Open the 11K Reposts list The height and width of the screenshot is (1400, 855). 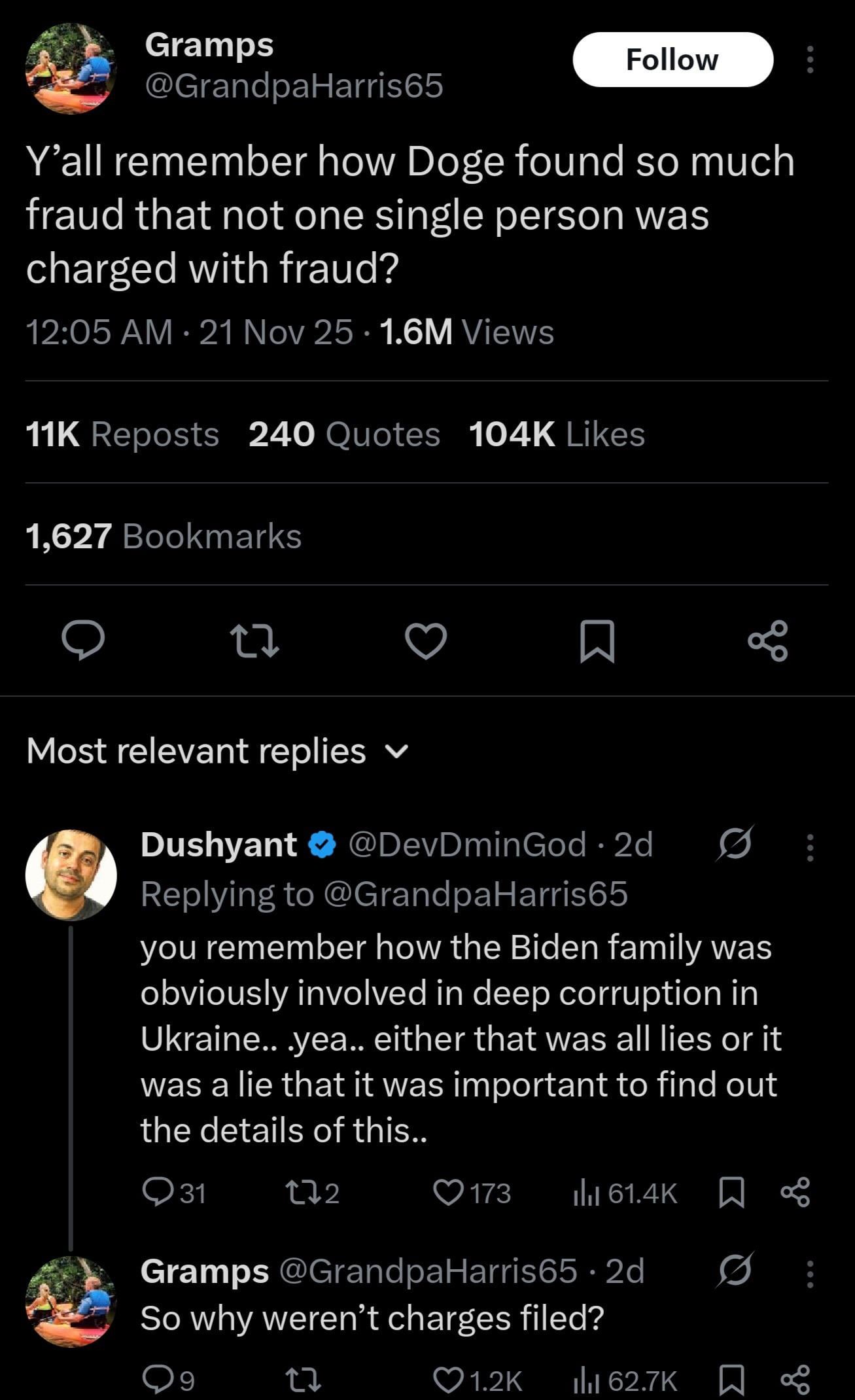[x=122, y=434]
